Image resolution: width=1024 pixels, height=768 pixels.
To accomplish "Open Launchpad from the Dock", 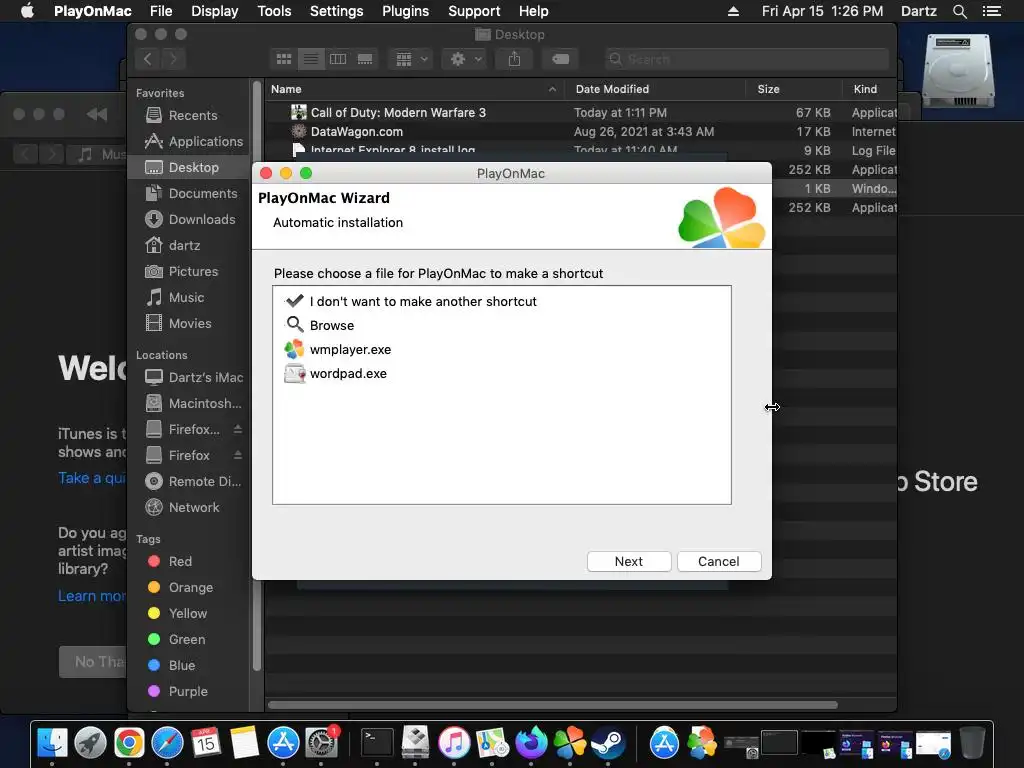I will click(90, 743).
